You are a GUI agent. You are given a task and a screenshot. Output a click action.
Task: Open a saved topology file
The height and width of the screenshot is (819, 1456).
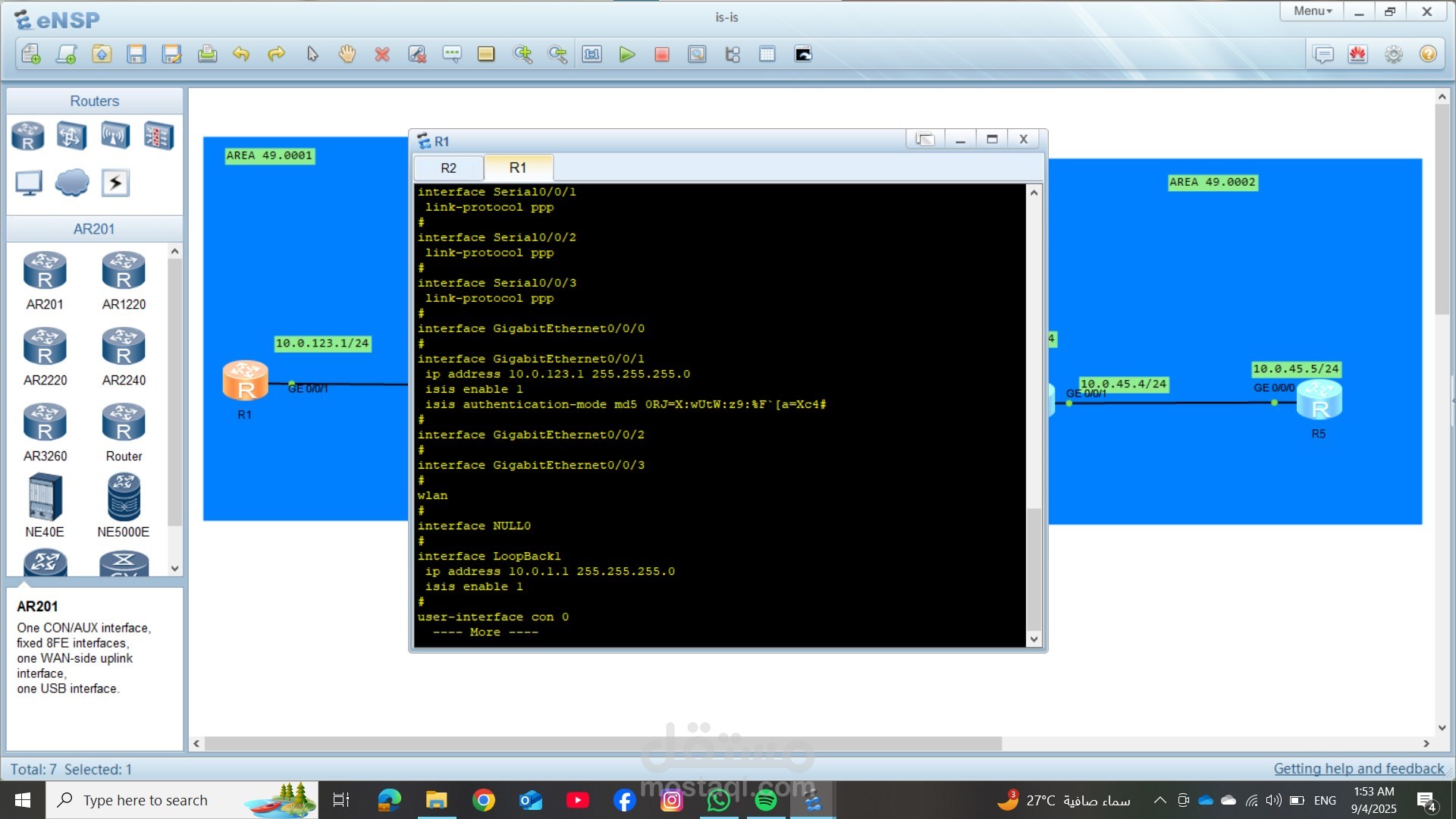pos(101,54)
